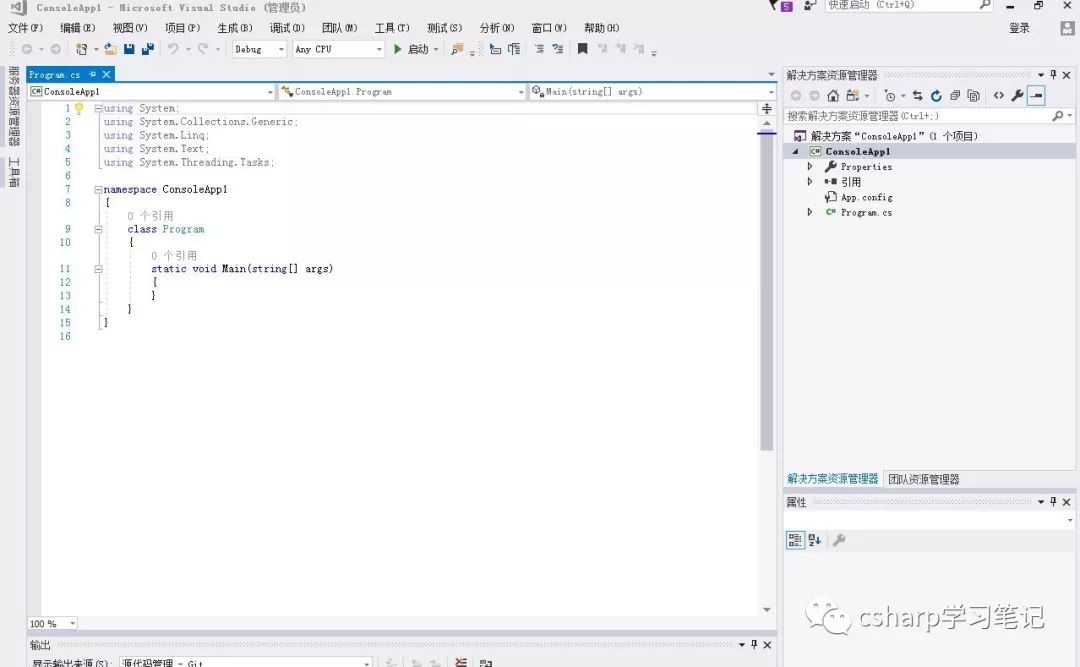Collapse the class Program block

[98, 229]
